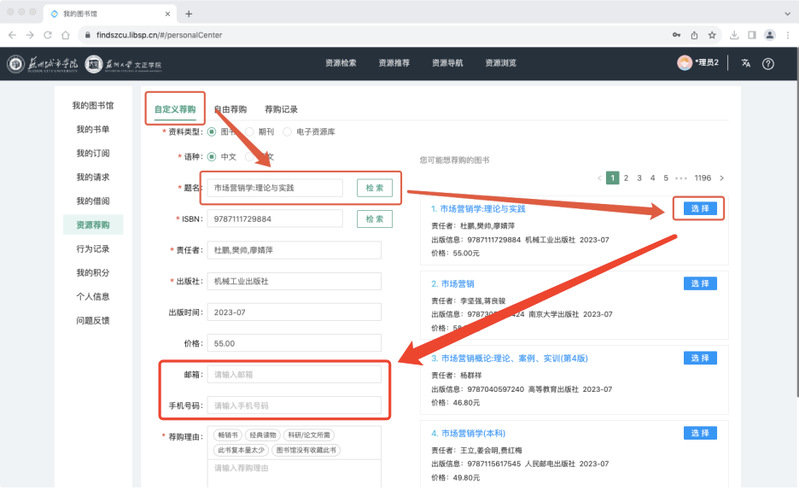799x490 pixels.
Task: Select the 期刊 resource type radio
Action: (251, 132)
